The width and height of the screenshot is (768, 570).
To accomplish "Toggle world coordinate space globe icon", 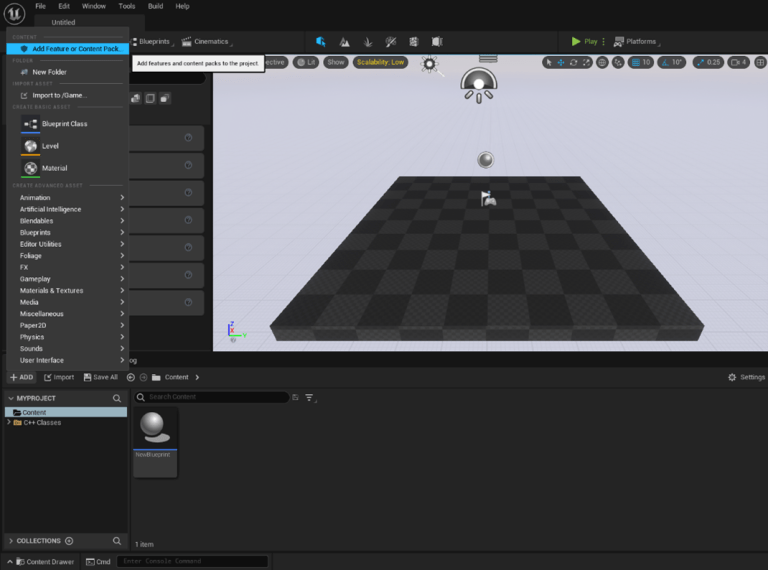I will tap(602, 62).
